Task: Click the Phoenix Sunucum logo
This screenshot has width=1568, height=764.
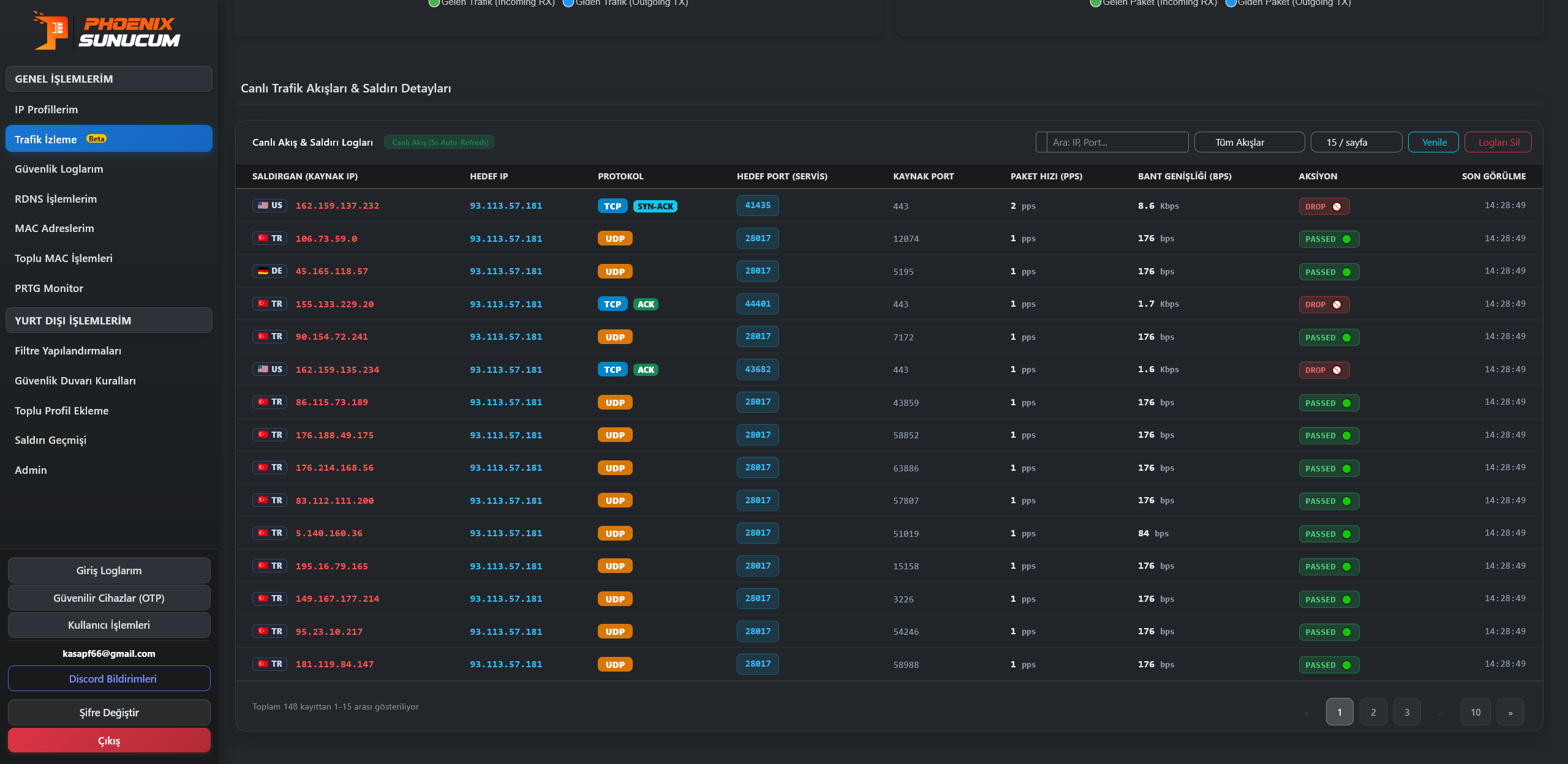Action: [107, 31]
